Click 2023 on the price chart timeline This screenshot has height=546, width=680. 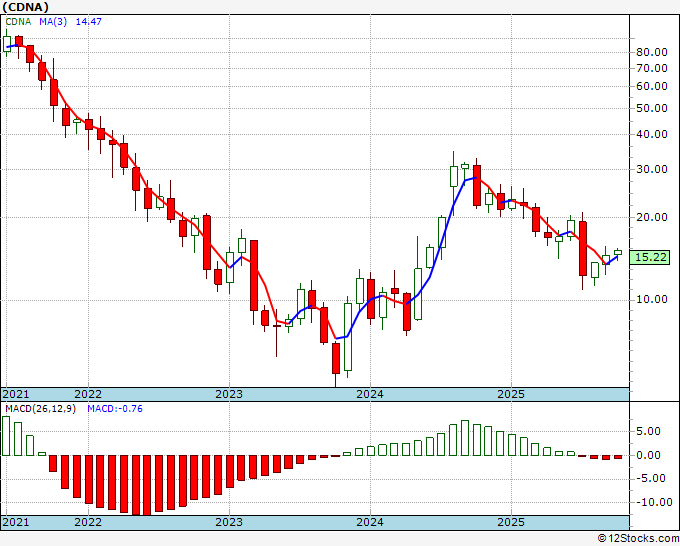point(229,394)
